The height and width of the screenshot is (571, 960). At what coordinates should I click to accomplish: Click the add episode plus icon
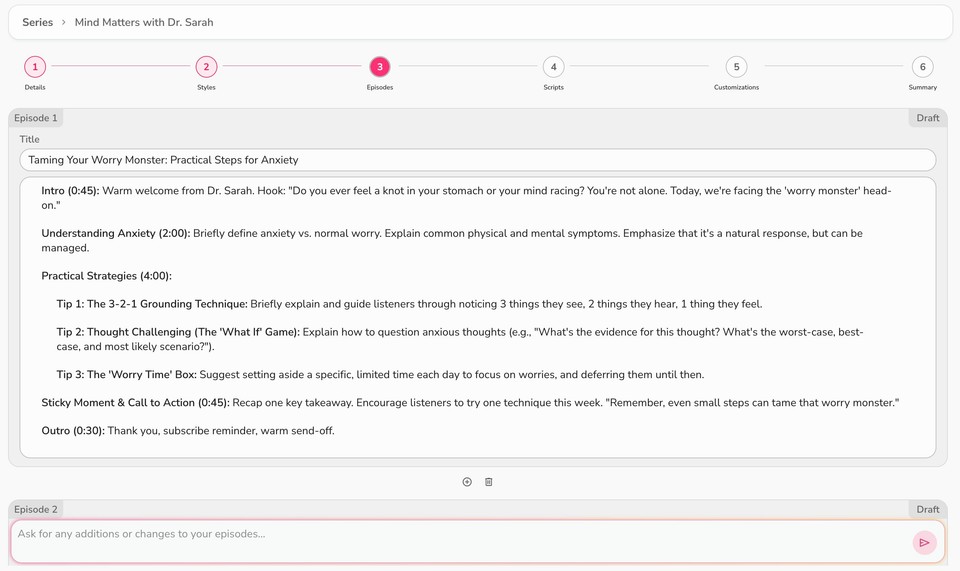click(x=467, y=482)
